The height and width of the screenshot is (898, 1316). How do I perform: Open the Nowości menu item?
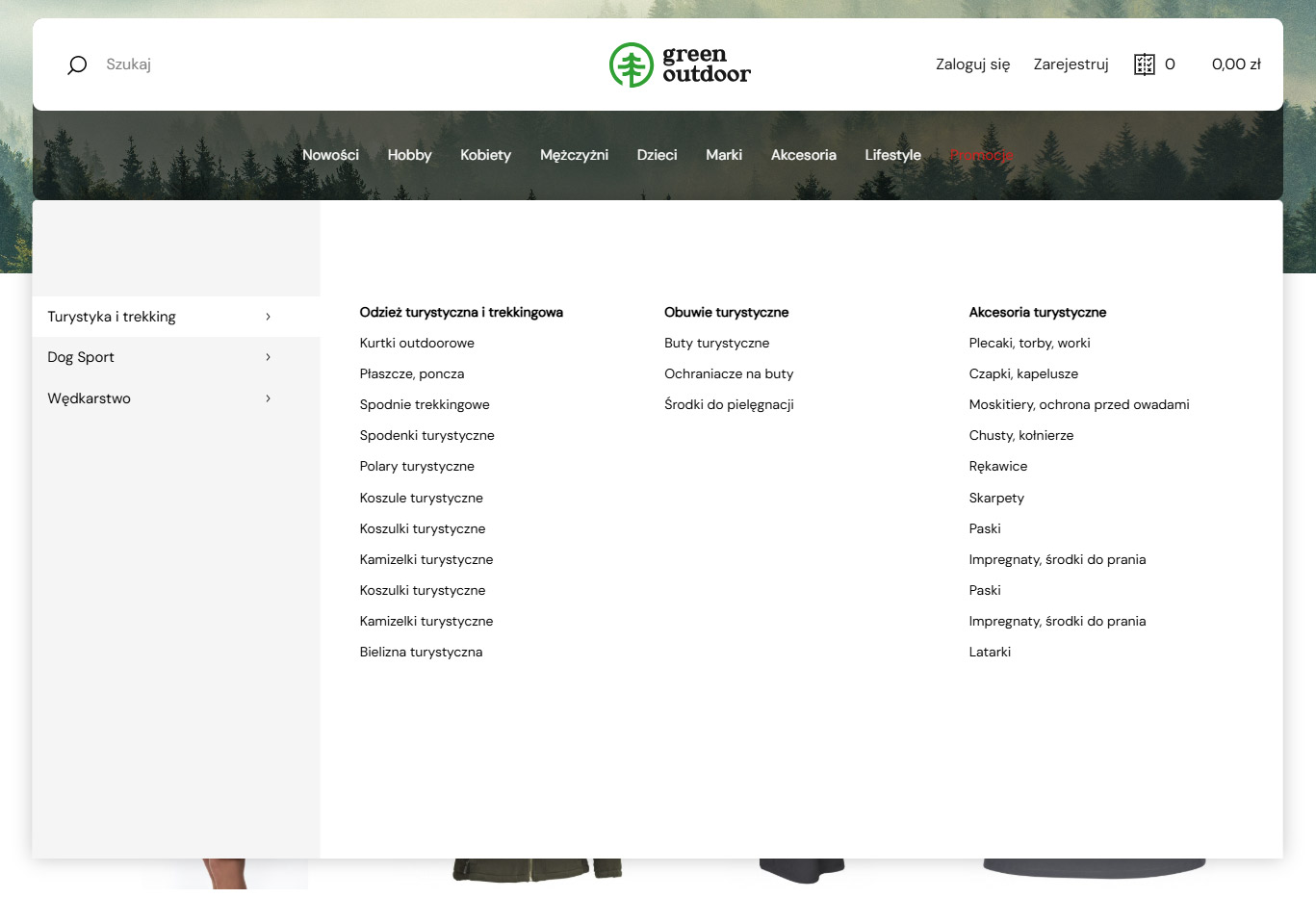click(x=330, y=155)
